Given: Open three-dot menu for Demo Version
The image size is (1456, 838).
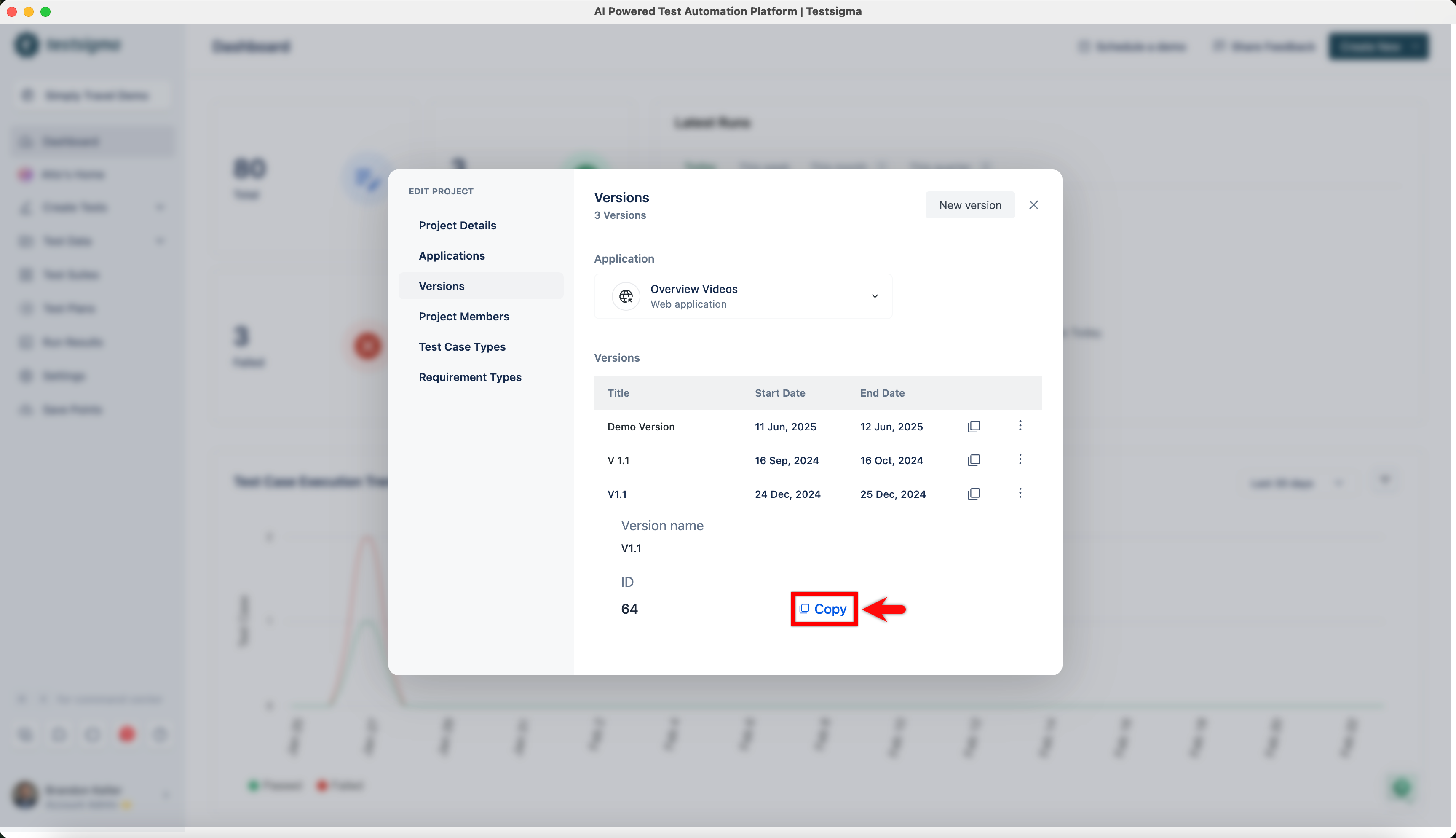Looking at the screenshot, I should [x=1020, y=425].
